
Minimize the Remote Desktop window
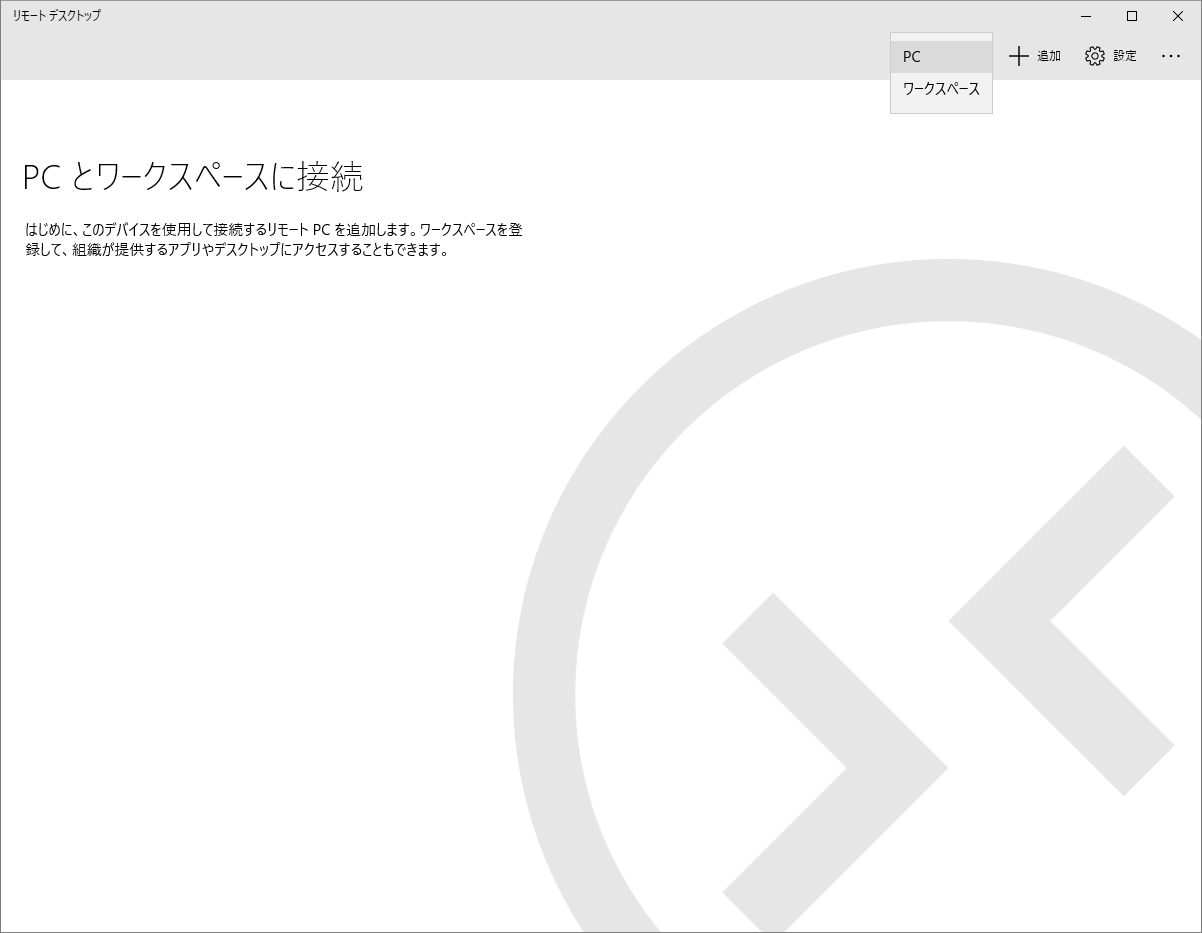click(1086, 16)
